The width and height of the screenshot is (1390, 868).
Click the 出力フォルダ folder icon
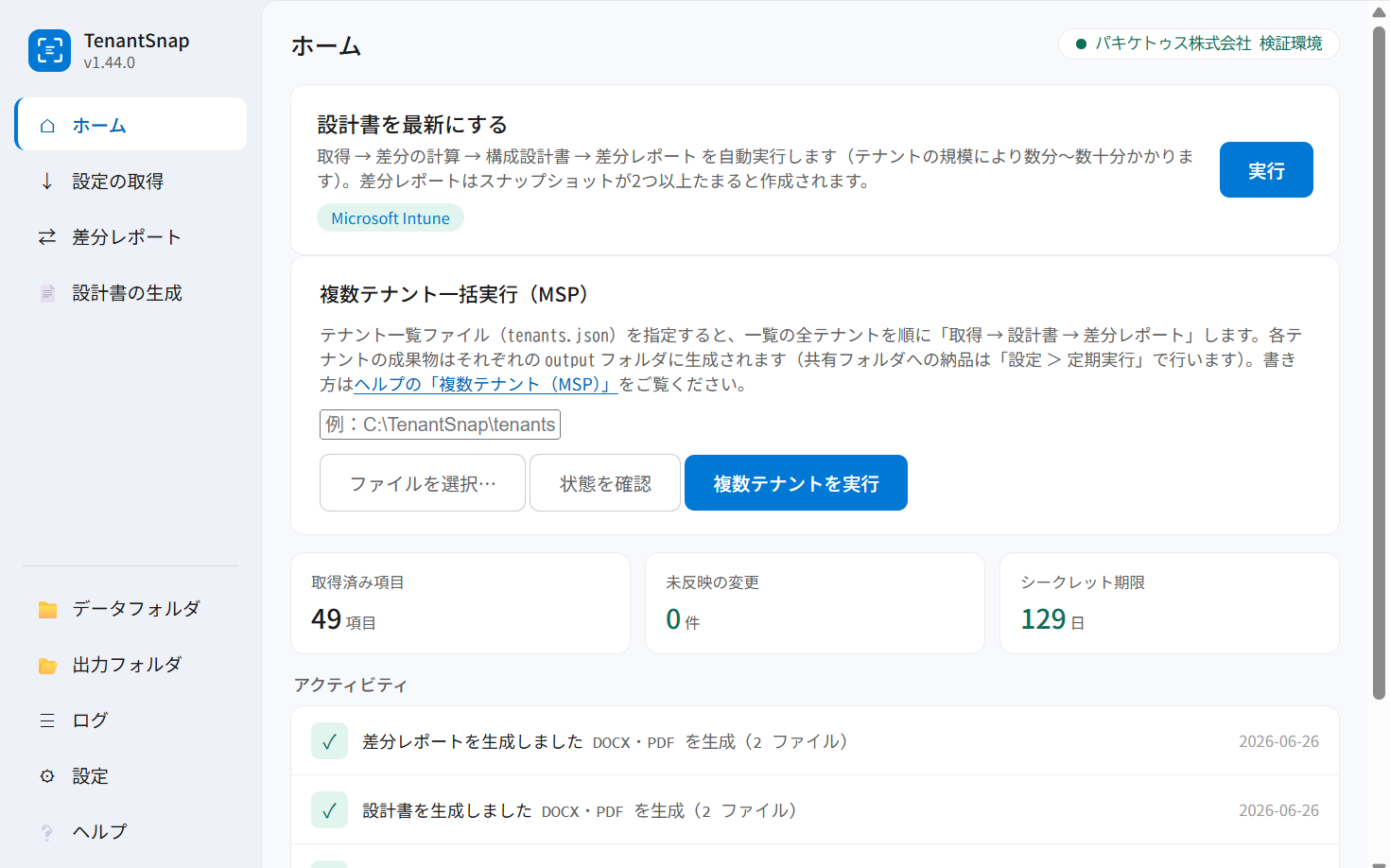click(x=47, y=665)
